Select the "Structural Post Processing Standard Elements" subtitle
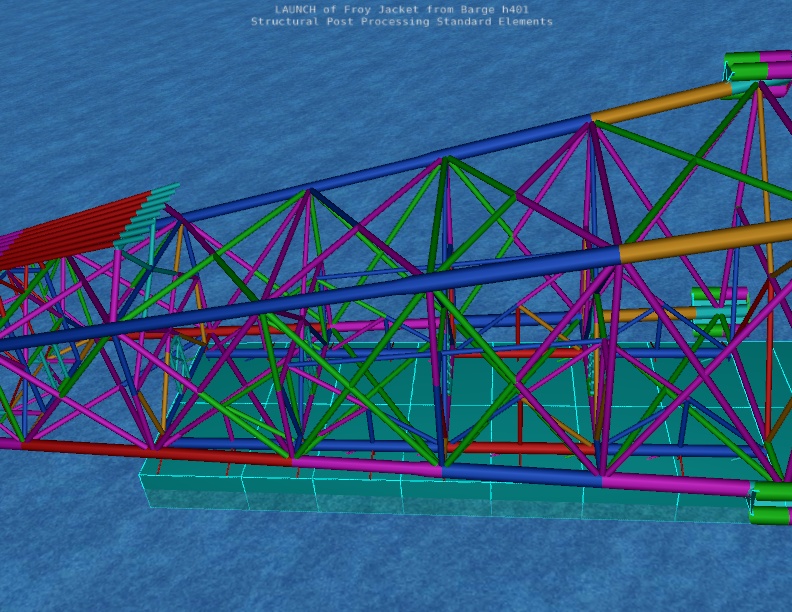This screenshot has height=612, width=792. click(x=401, y=21)
